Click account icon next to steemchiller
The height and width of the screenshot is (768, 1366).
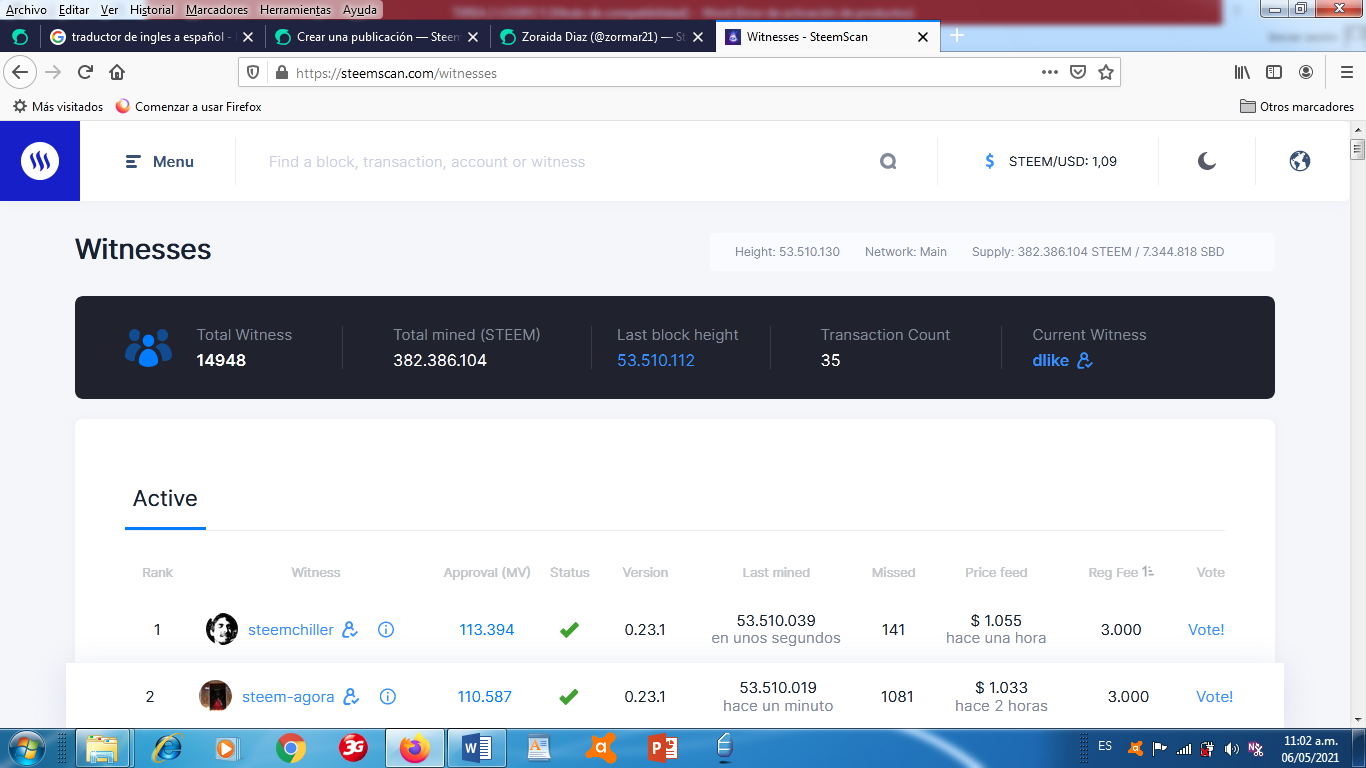coord(350,630)
